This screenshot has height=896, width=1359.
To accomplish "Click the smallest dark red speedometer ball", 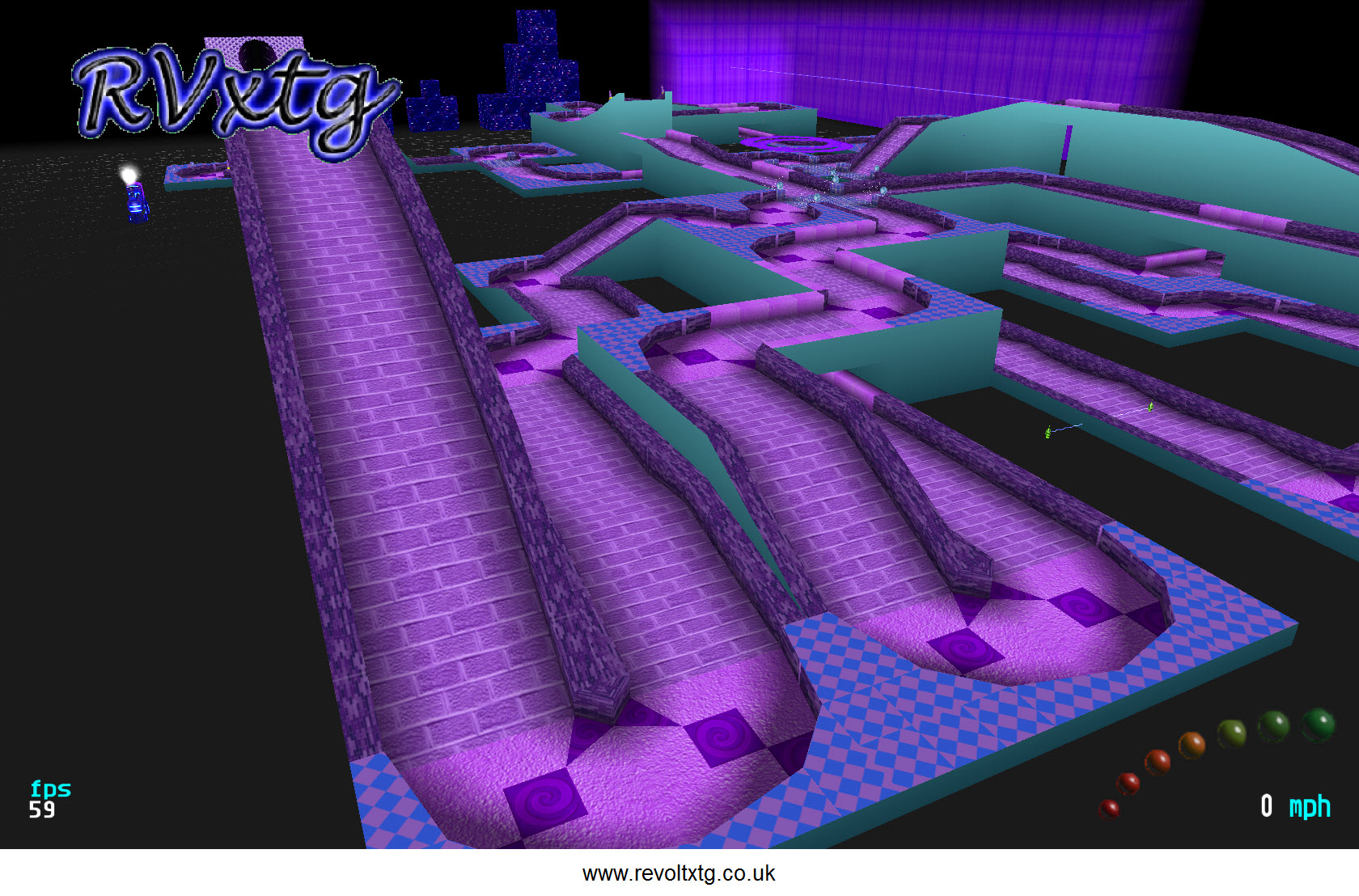I will pyautogui.click(x=1109, y=808).
